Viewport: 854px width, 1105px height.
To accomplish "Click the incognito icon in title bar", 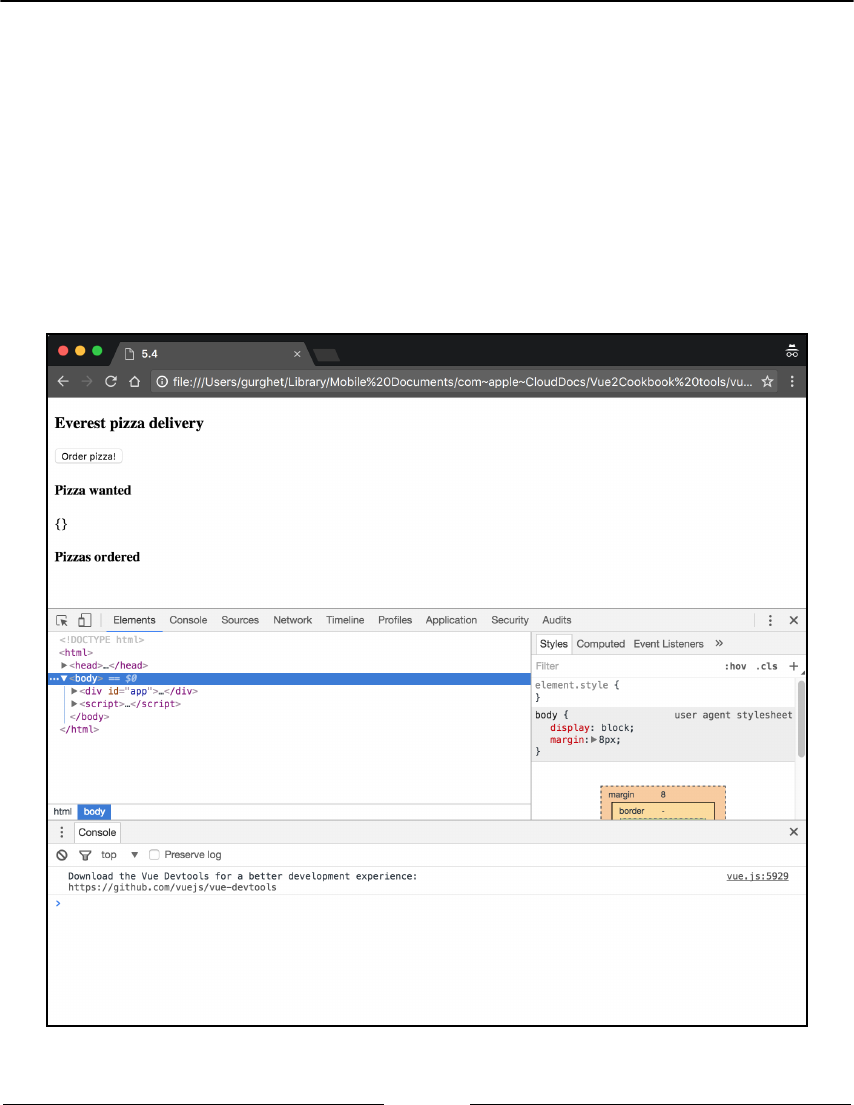I will (x=792, y=351).
